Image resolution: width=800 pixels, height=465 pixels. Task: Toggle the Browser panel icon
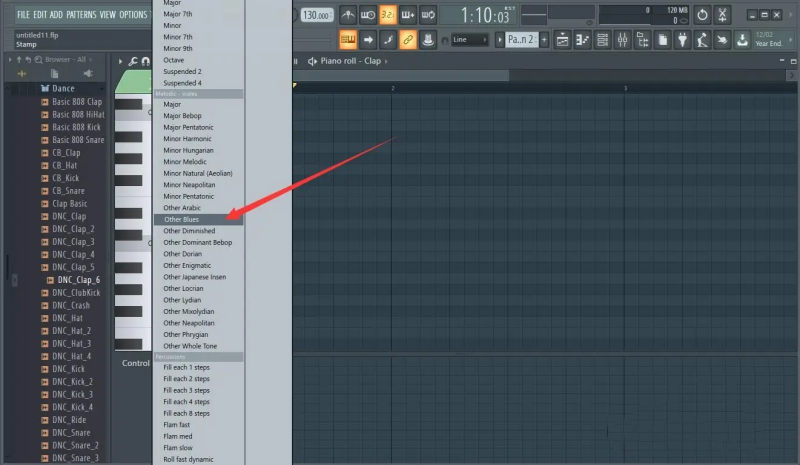[642, 40]
